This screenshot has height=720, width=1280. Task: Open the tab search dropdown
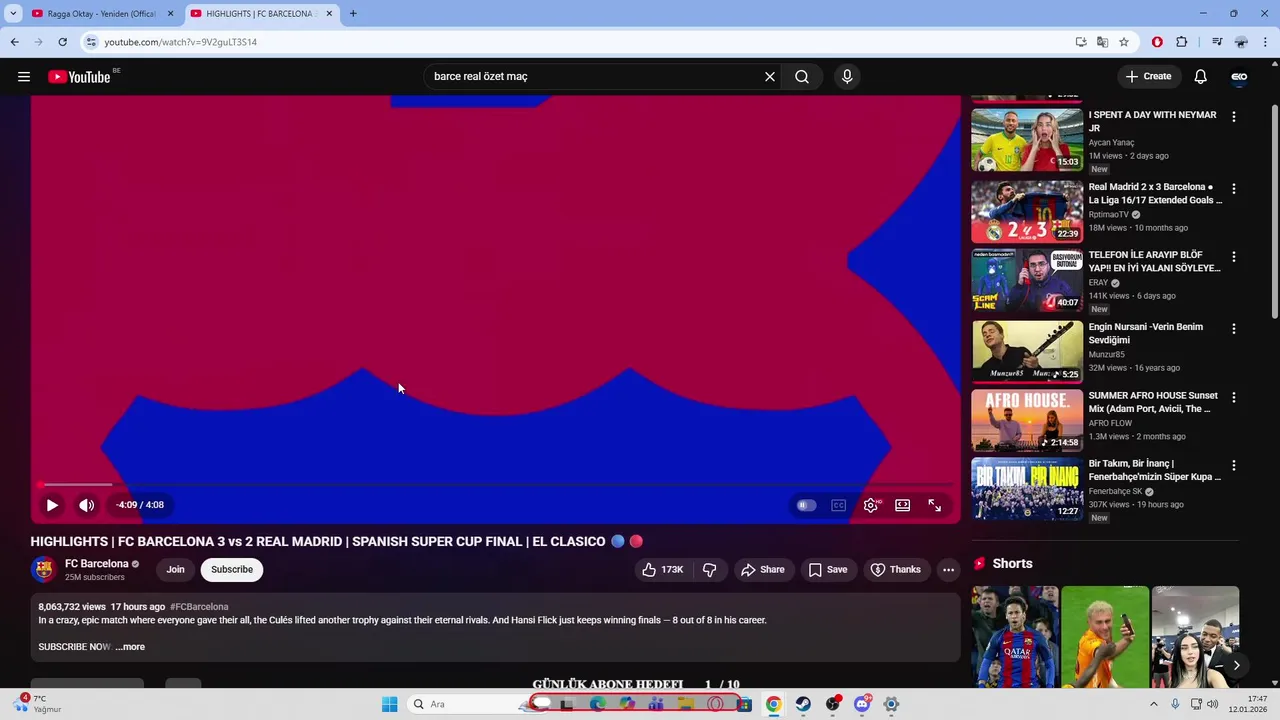(13, 14)
